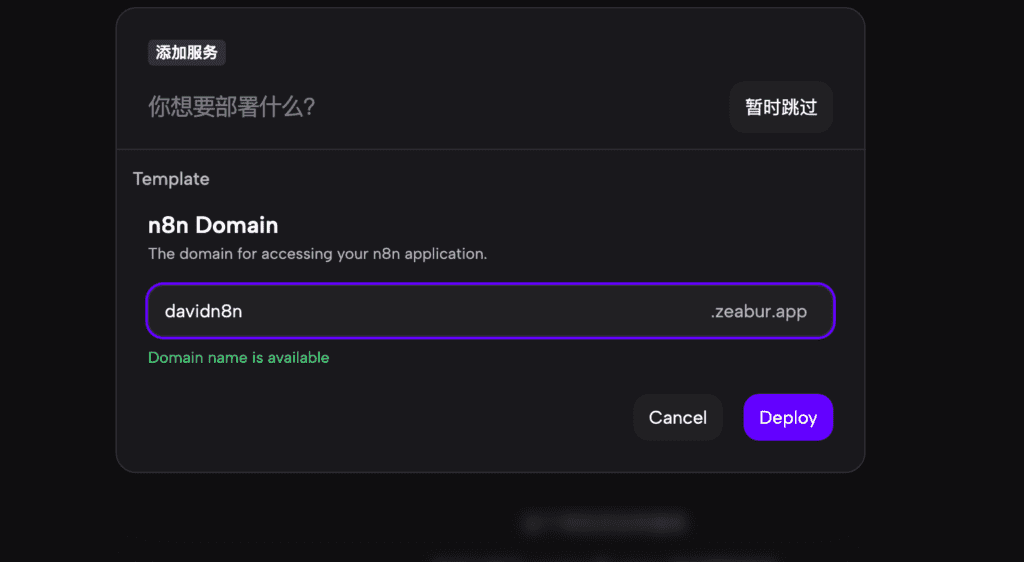Click the blurred text below the dialog
Image resolution: width=1024 pixels, height=562 pixels.
(x=604, y=522)
